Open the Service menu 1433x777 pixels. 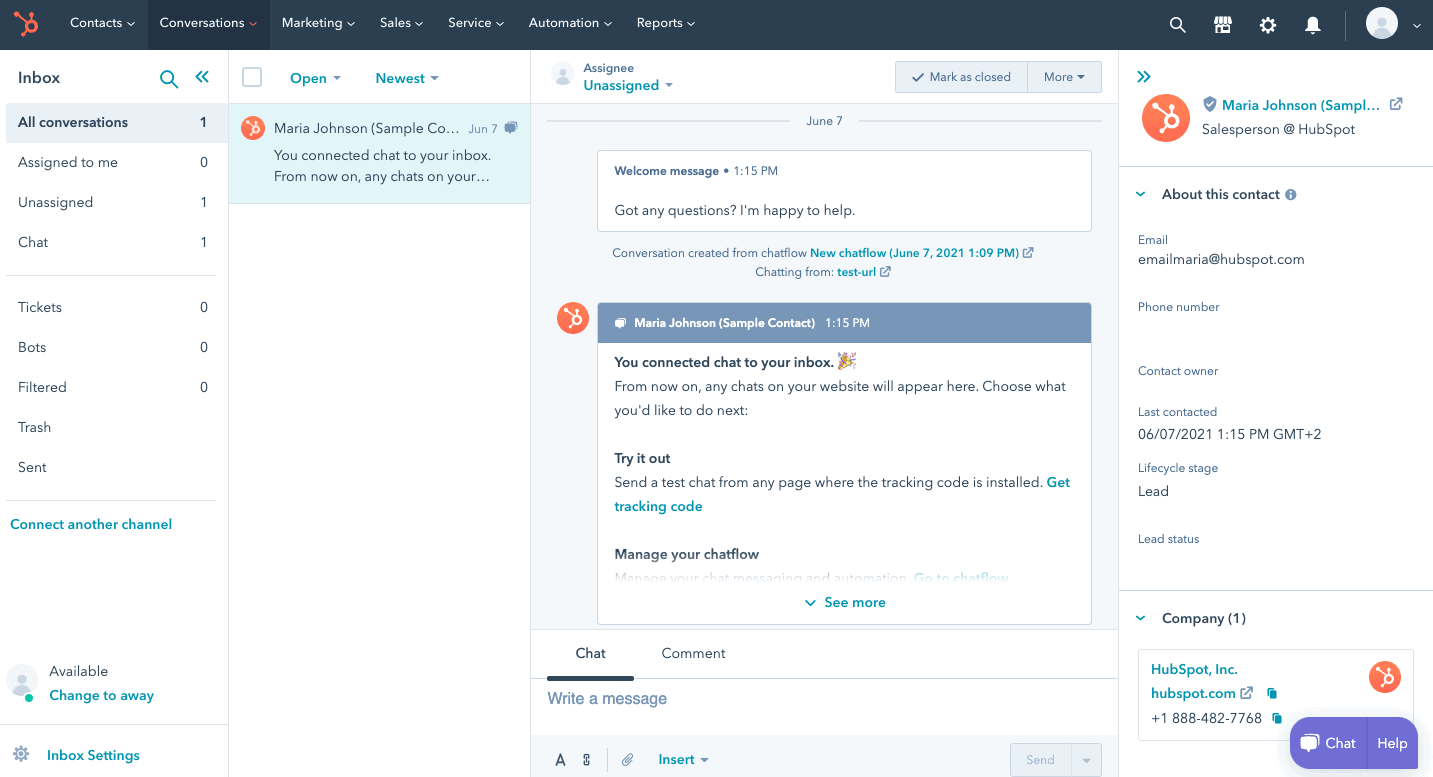click(x=475, y=23)
